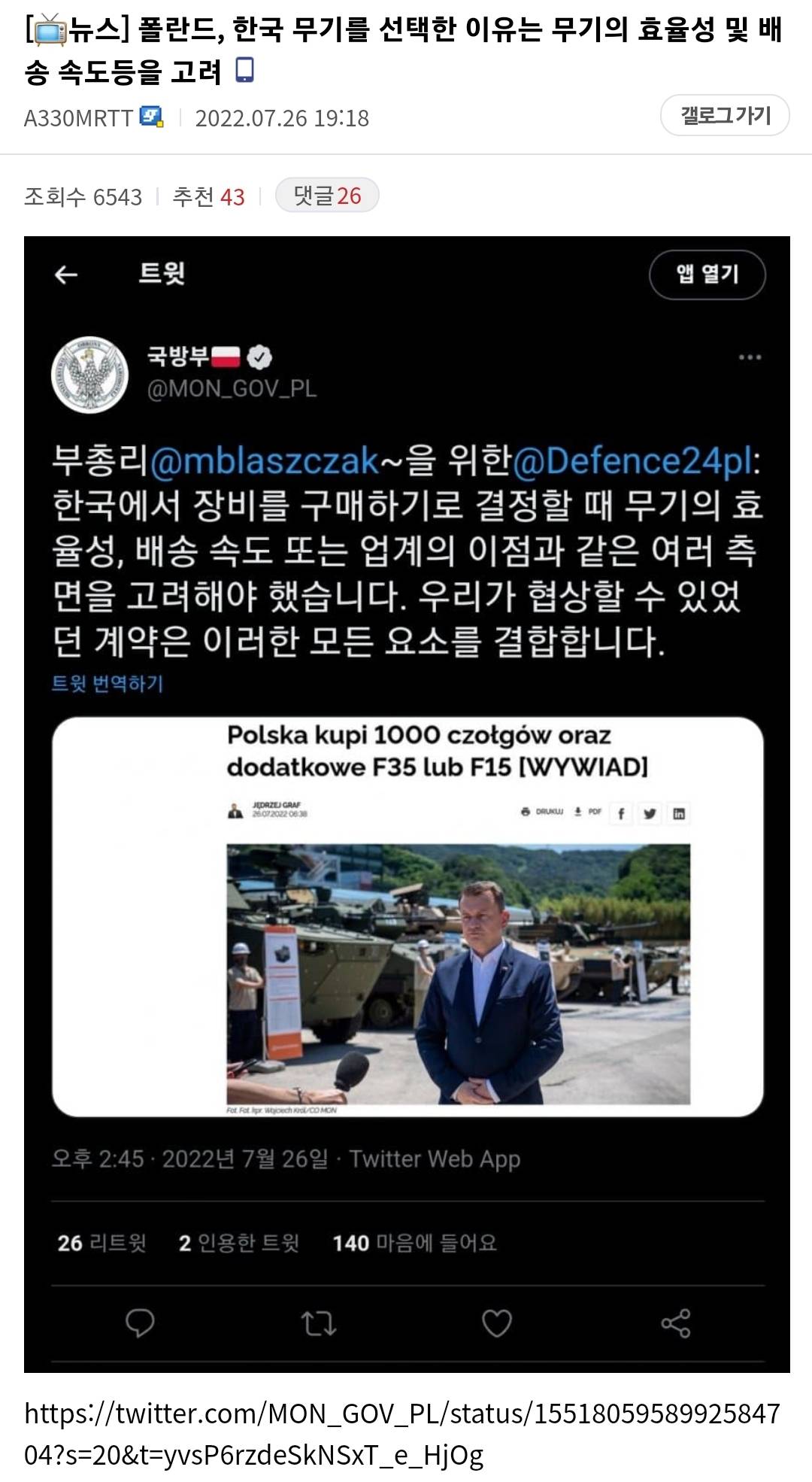Like the tweet with heart icon
This screenshot has width=812, height=1482.
coord(496,1323)
